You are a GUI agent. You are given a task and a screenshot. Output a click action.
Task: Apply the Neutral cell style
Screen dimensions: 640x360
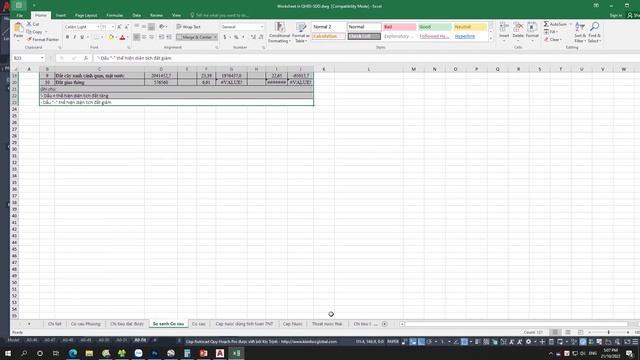470,27
